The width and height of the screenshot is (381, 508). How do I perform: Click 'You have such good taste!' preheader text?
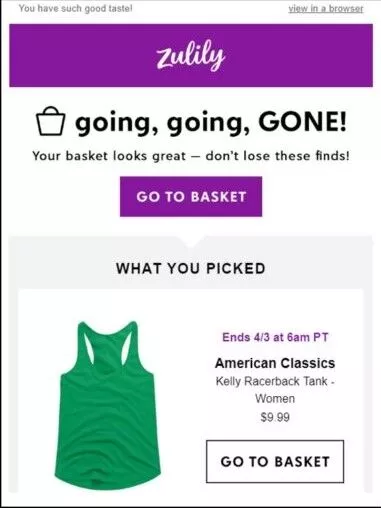[x=75, y=8]
